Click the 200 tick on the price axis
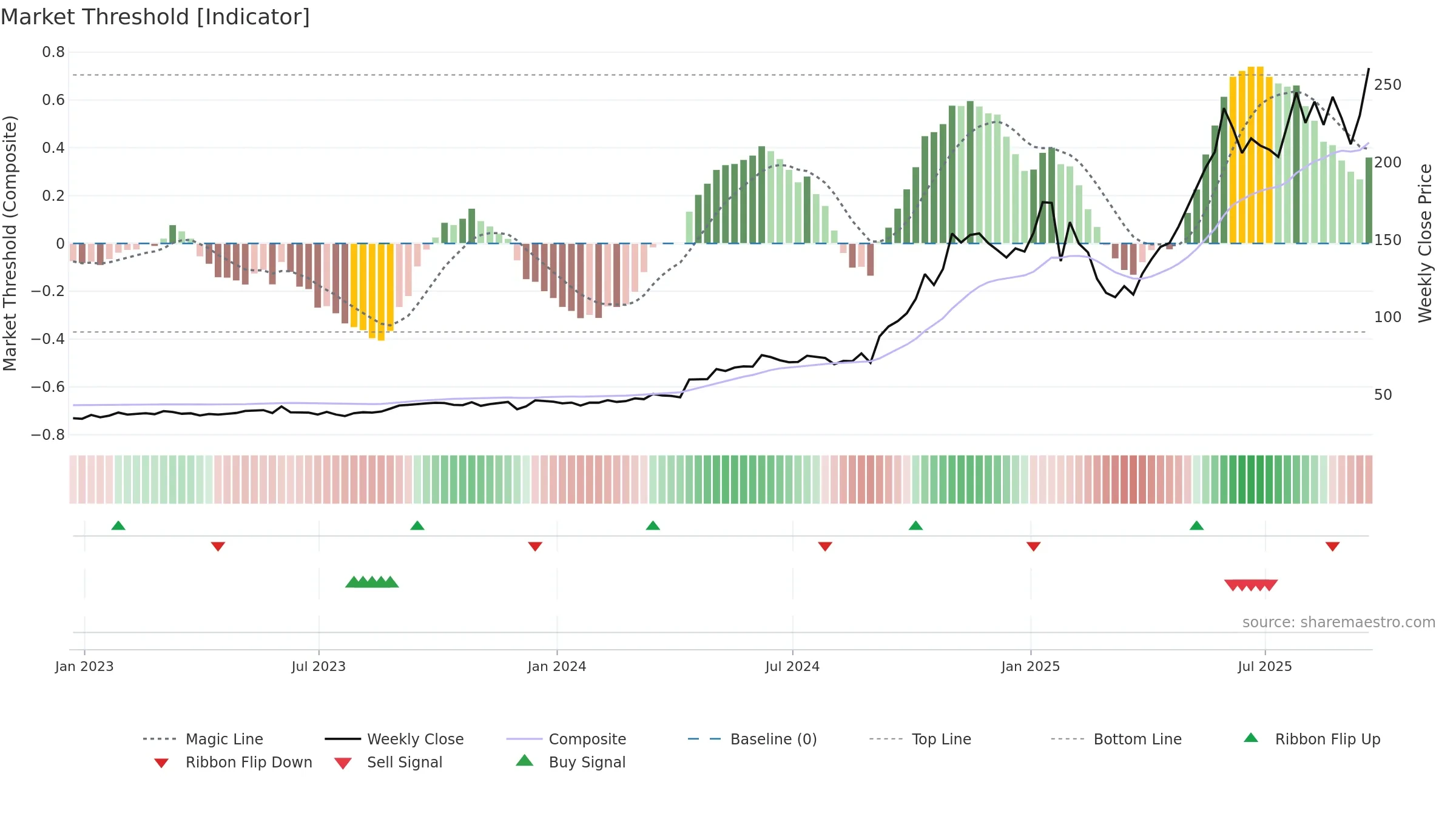 pos(1388,163)
